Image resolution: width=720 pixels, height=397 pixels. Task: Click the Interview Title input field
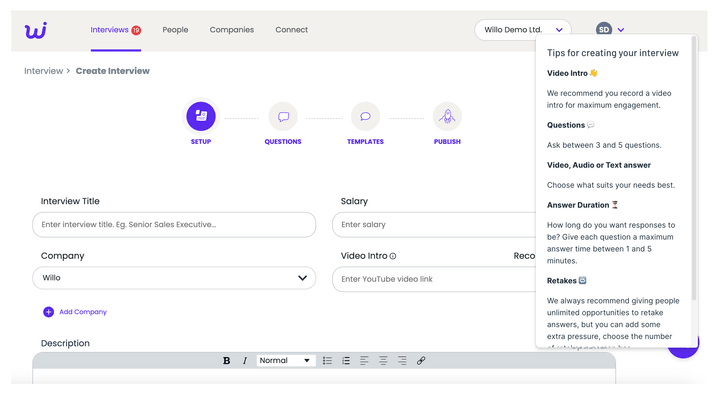coord(174,225)
